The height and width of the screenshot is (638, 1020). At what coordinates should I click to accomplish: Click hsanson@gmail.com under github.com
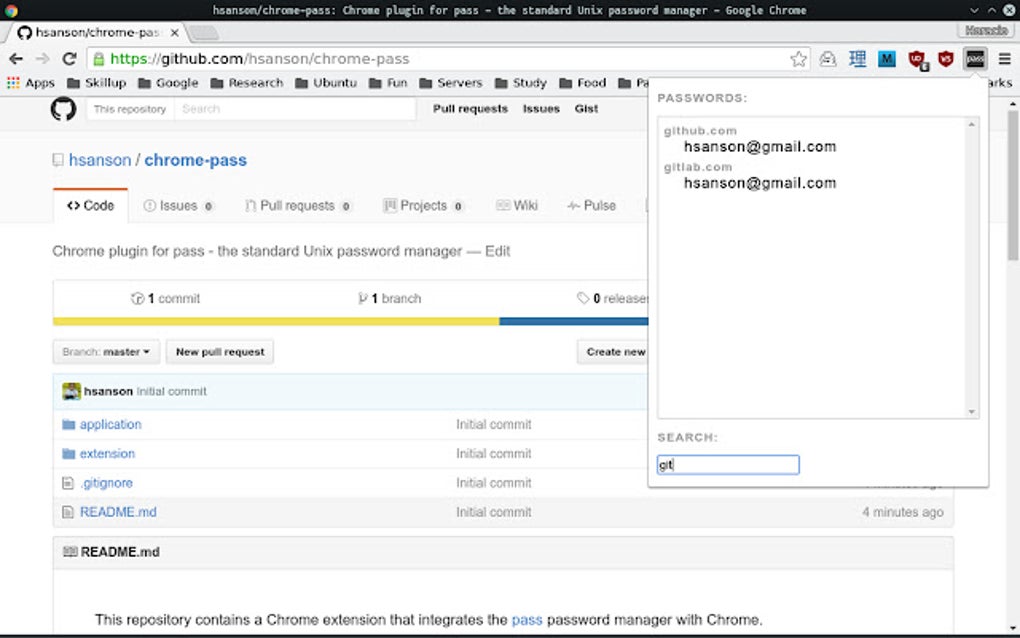(x=759, y=146)
